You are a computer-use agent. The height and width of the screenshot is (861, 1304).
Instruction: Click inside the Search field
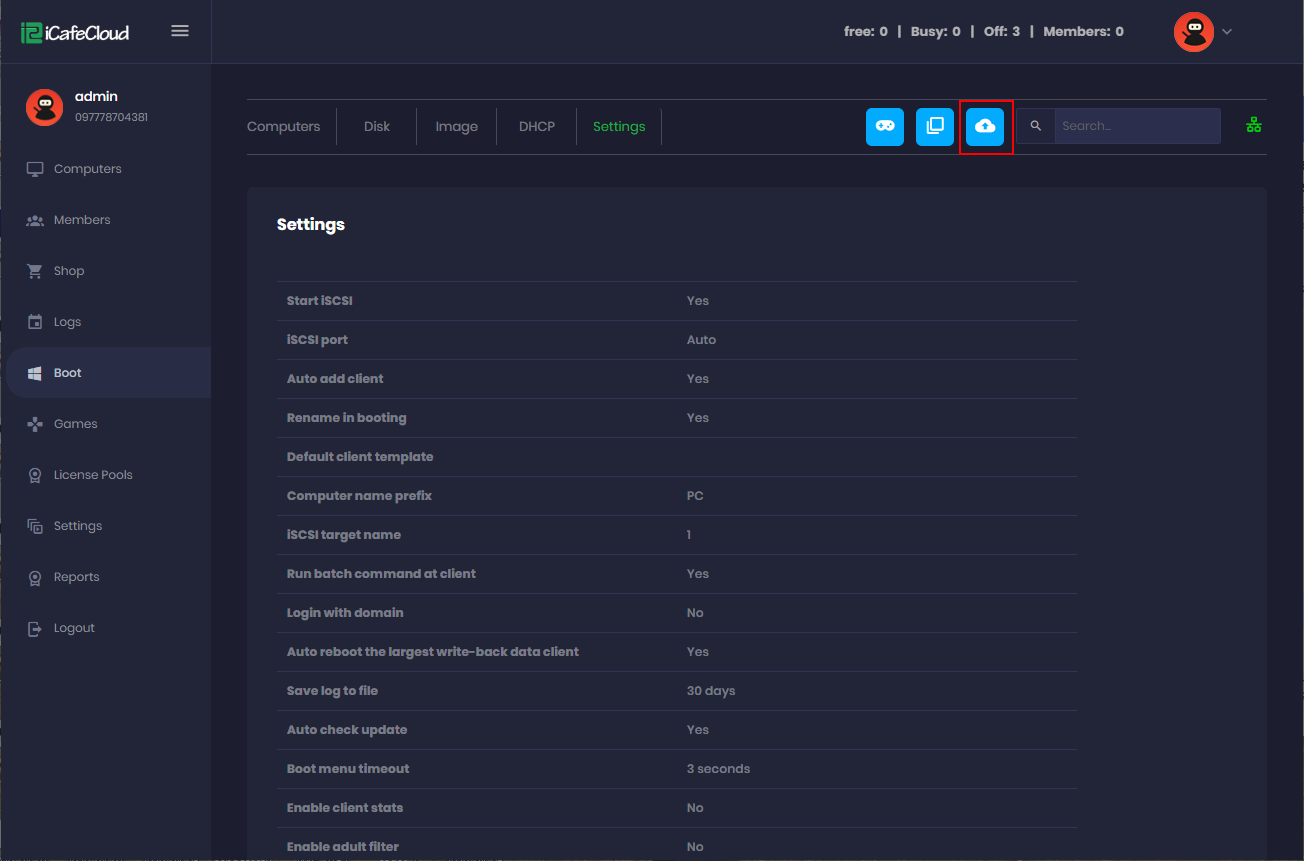click(1137, 126)
